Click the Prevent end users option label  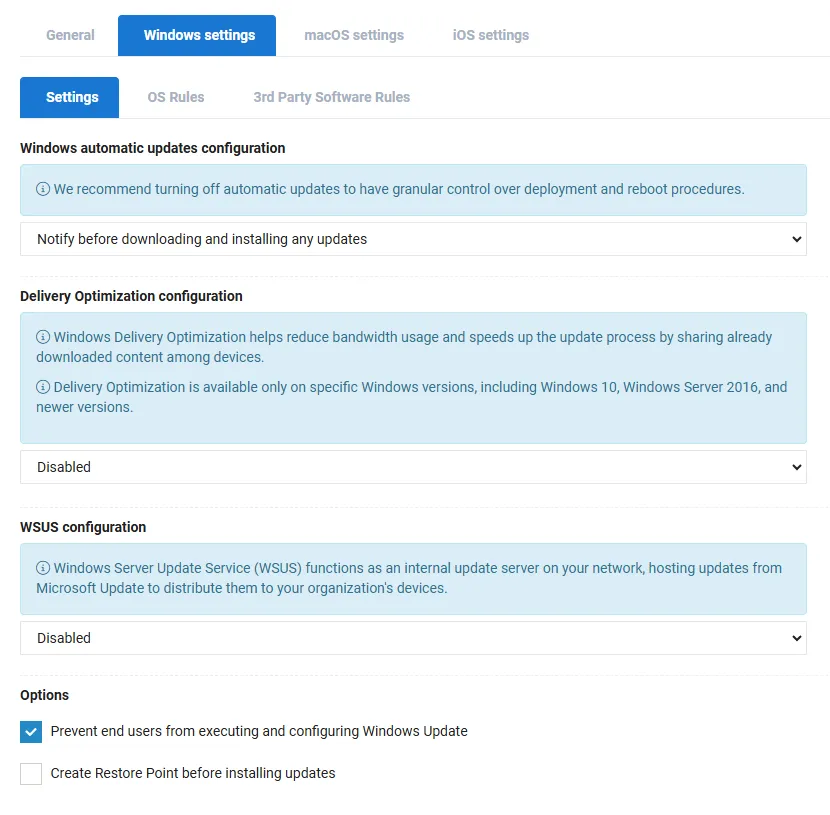tap(259, 731)
